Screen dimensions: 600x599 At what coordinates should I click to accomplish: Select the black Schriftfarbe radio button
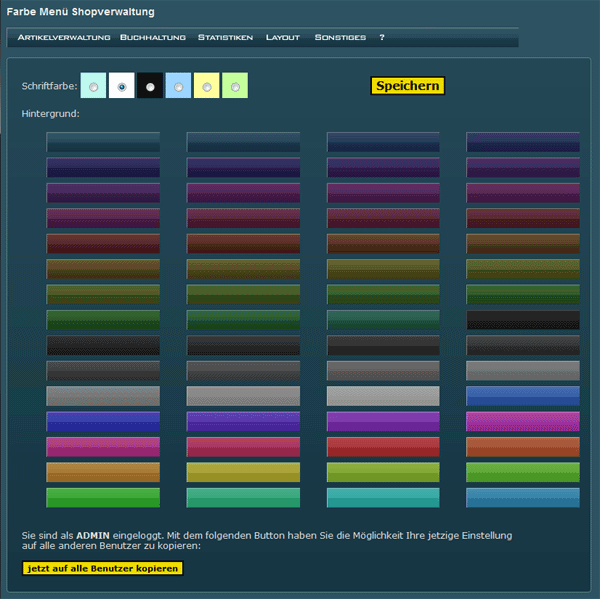(x=150, y=87)
